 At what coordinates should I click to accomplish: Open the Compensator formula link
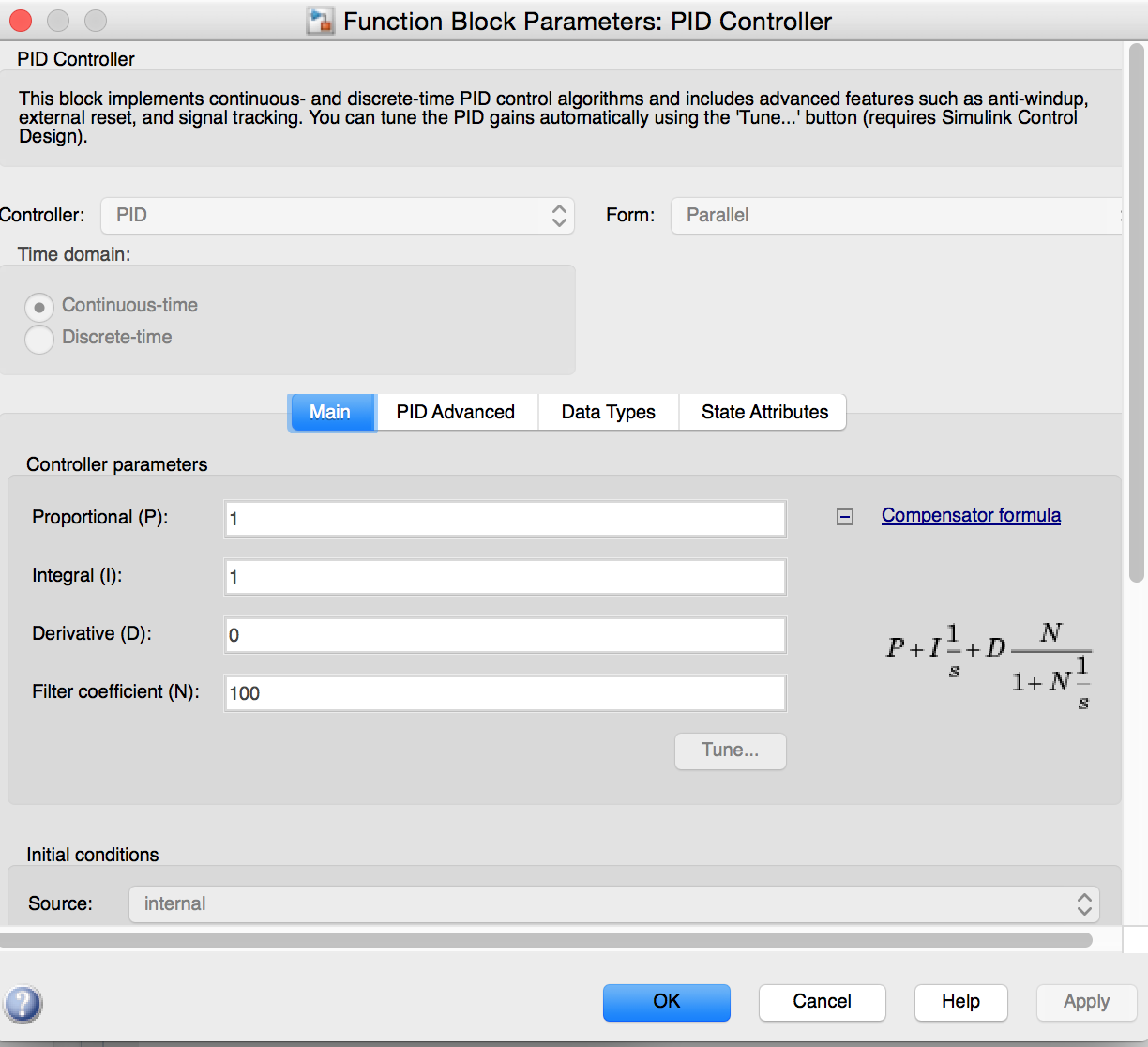971,515
